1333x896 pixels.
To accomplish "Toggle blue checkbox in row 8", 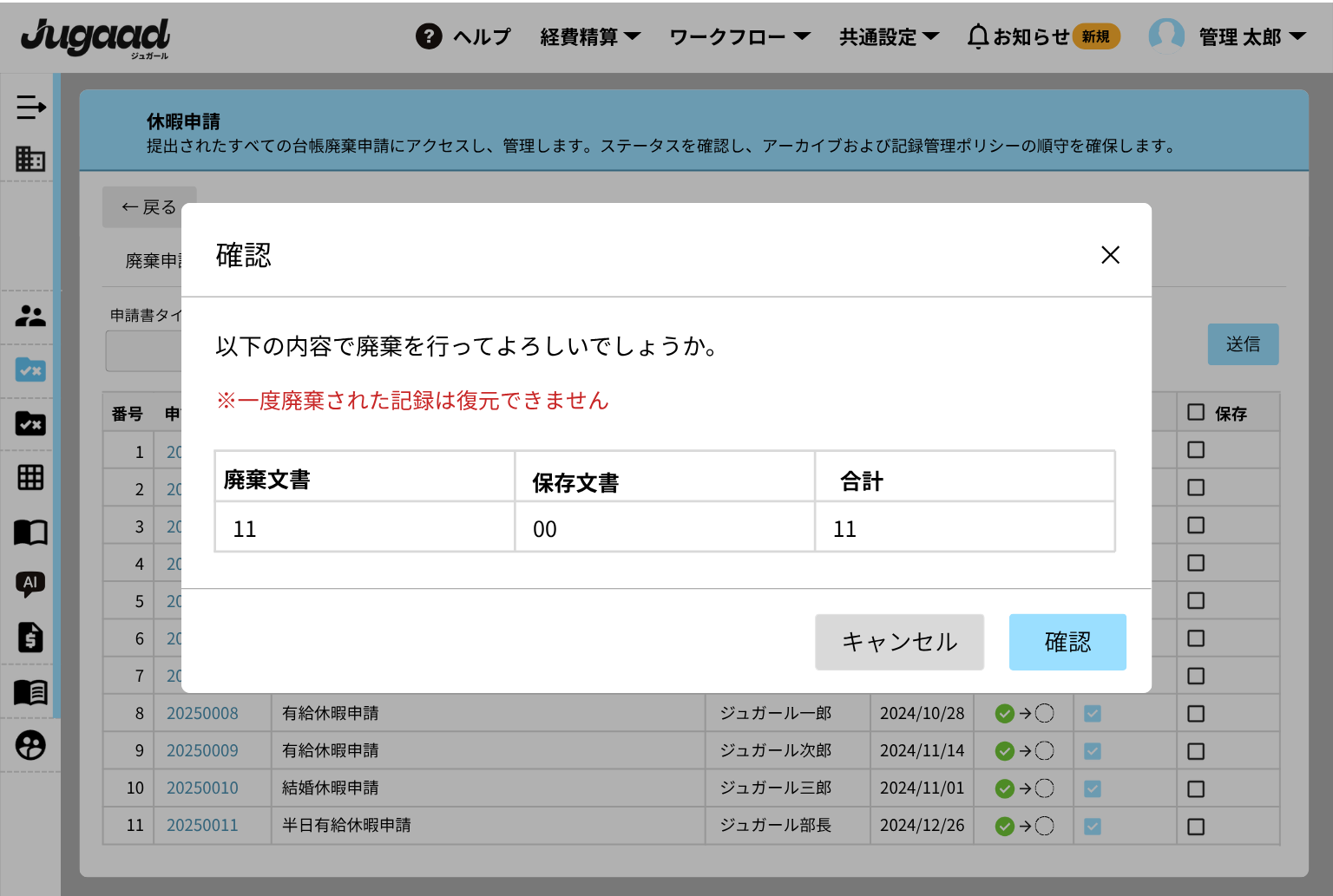I will 1093,714.
